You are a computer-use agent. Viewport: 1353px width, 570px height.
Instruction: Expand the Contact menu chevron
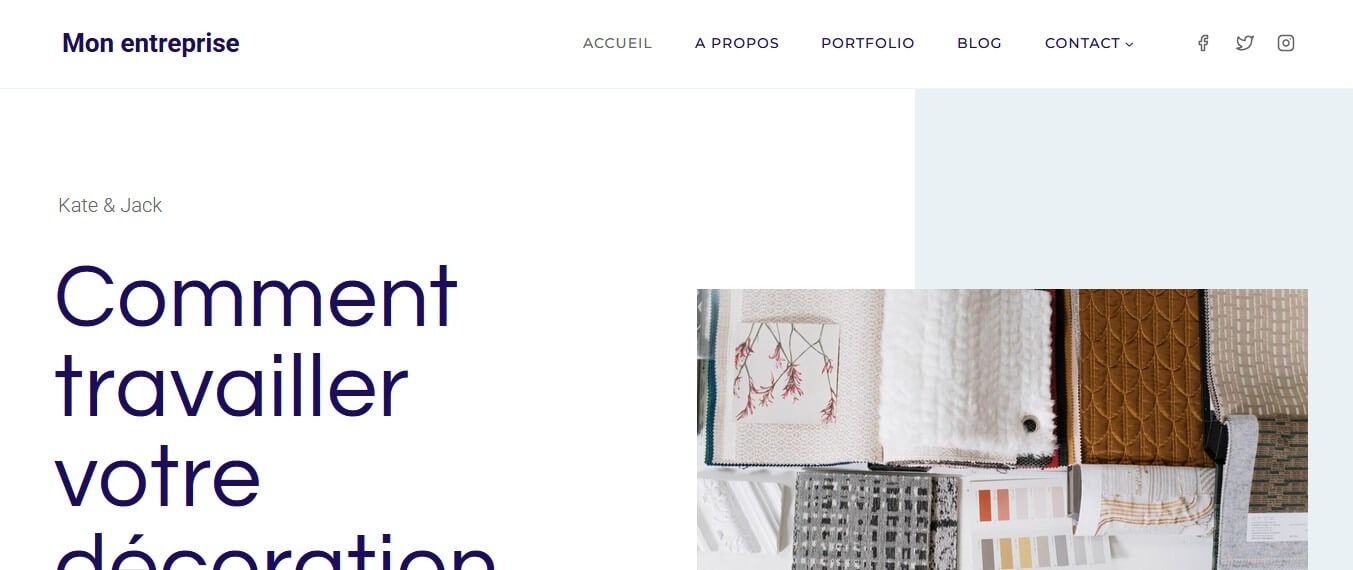(x=1130, y=44)
